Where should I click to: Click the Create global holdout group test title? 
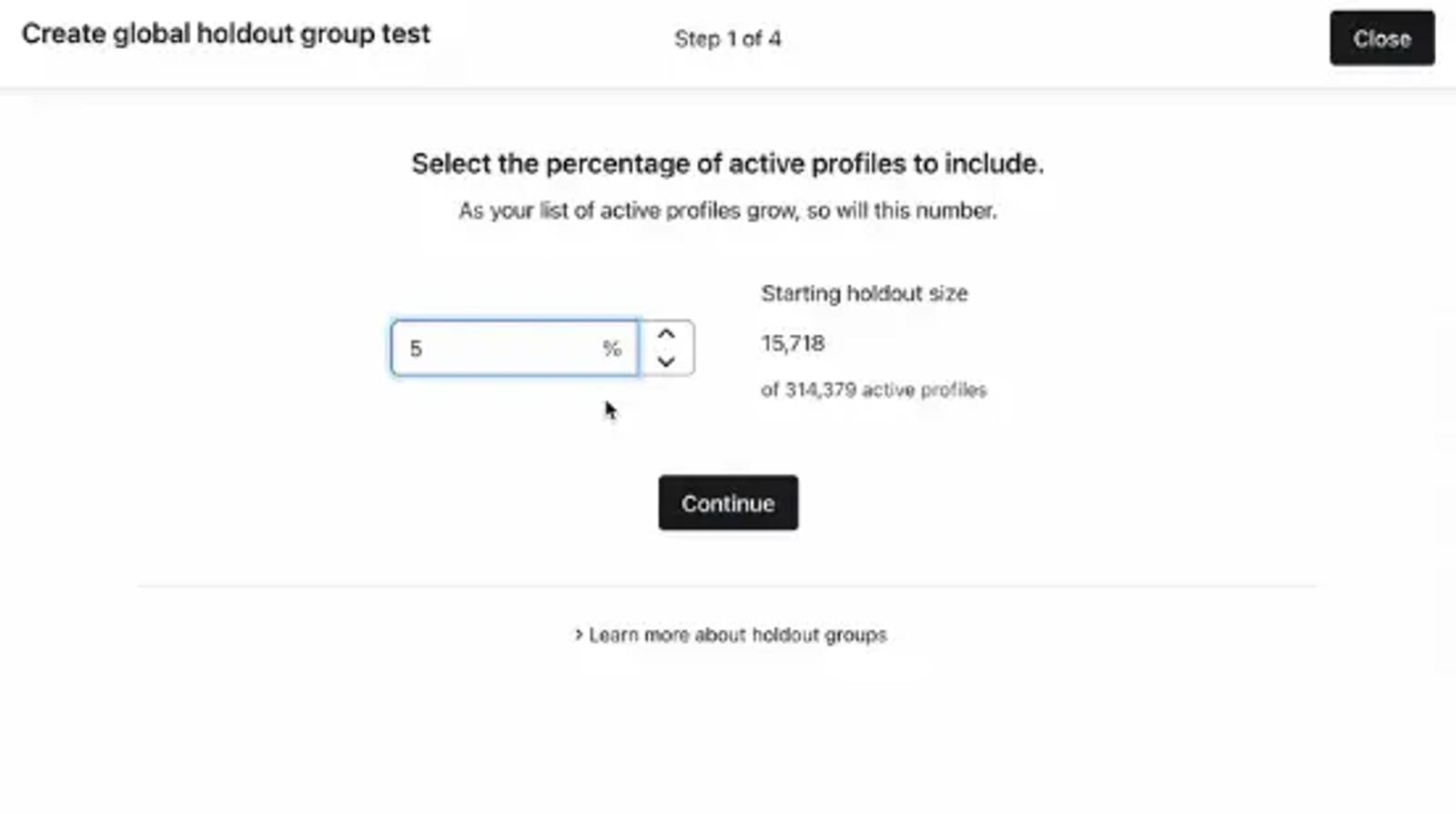coord(226,34)
